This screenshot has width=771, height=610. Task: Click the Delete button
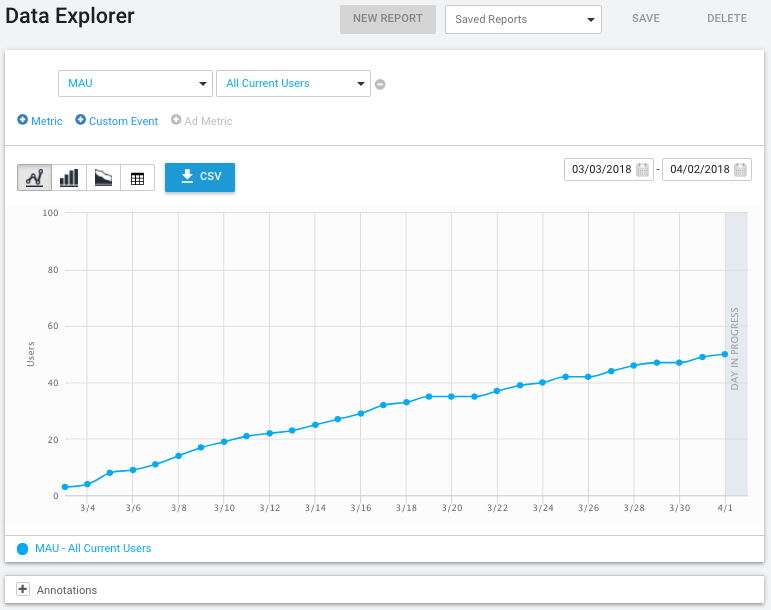pyautogui.click(x=727, y=19)
